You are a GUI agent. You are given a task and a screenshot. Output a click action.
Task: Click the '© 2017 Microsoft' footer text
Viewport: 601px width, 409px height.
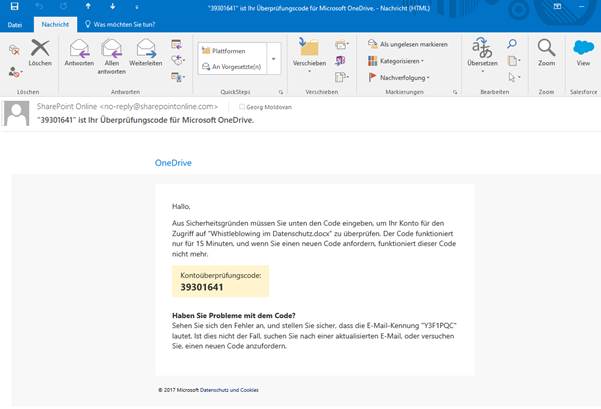click(x=178, y=390)
